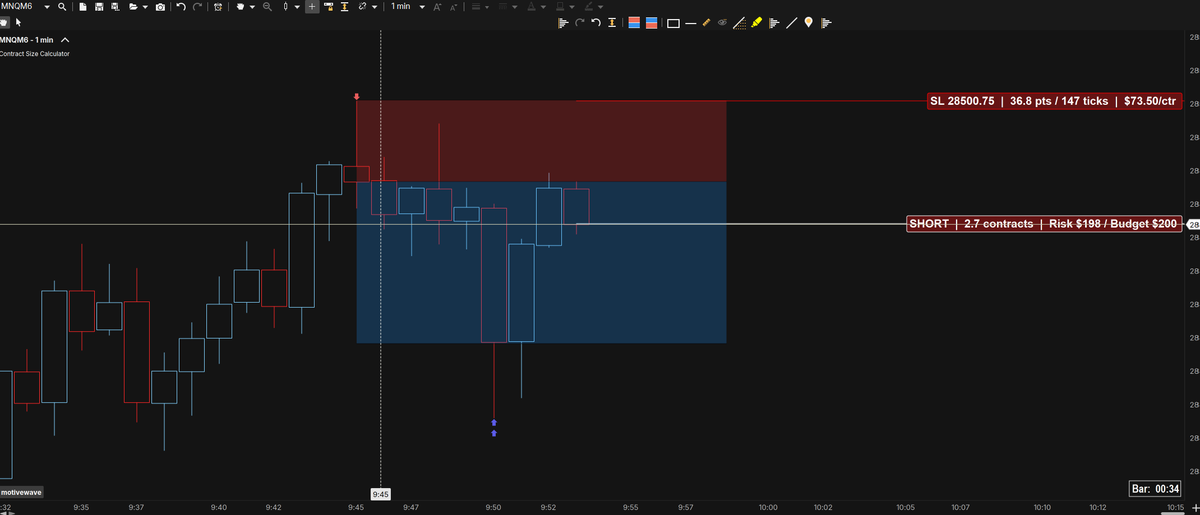Increase font size with larger A
1200x515 pixels.
pyautogui.click(x=437, y=7)
